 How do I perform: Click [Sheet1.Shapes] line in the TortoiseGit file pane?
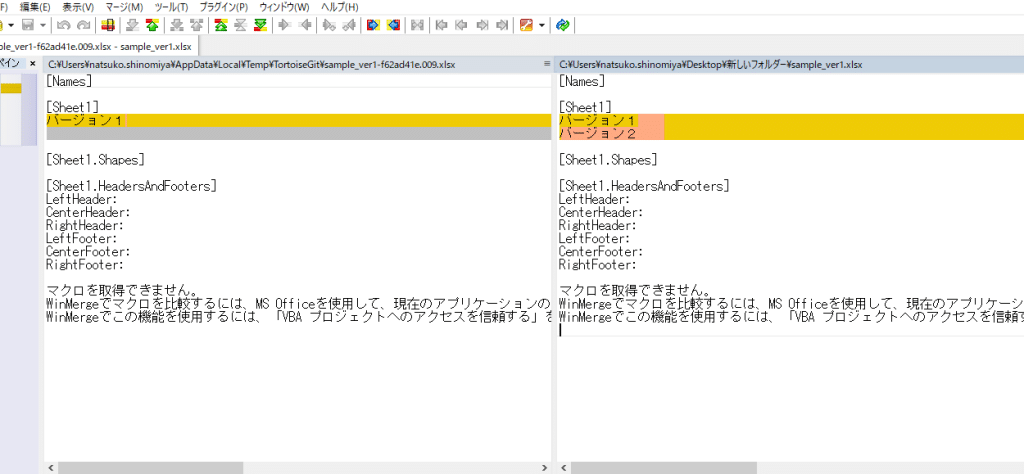click(x=95, y=159)
